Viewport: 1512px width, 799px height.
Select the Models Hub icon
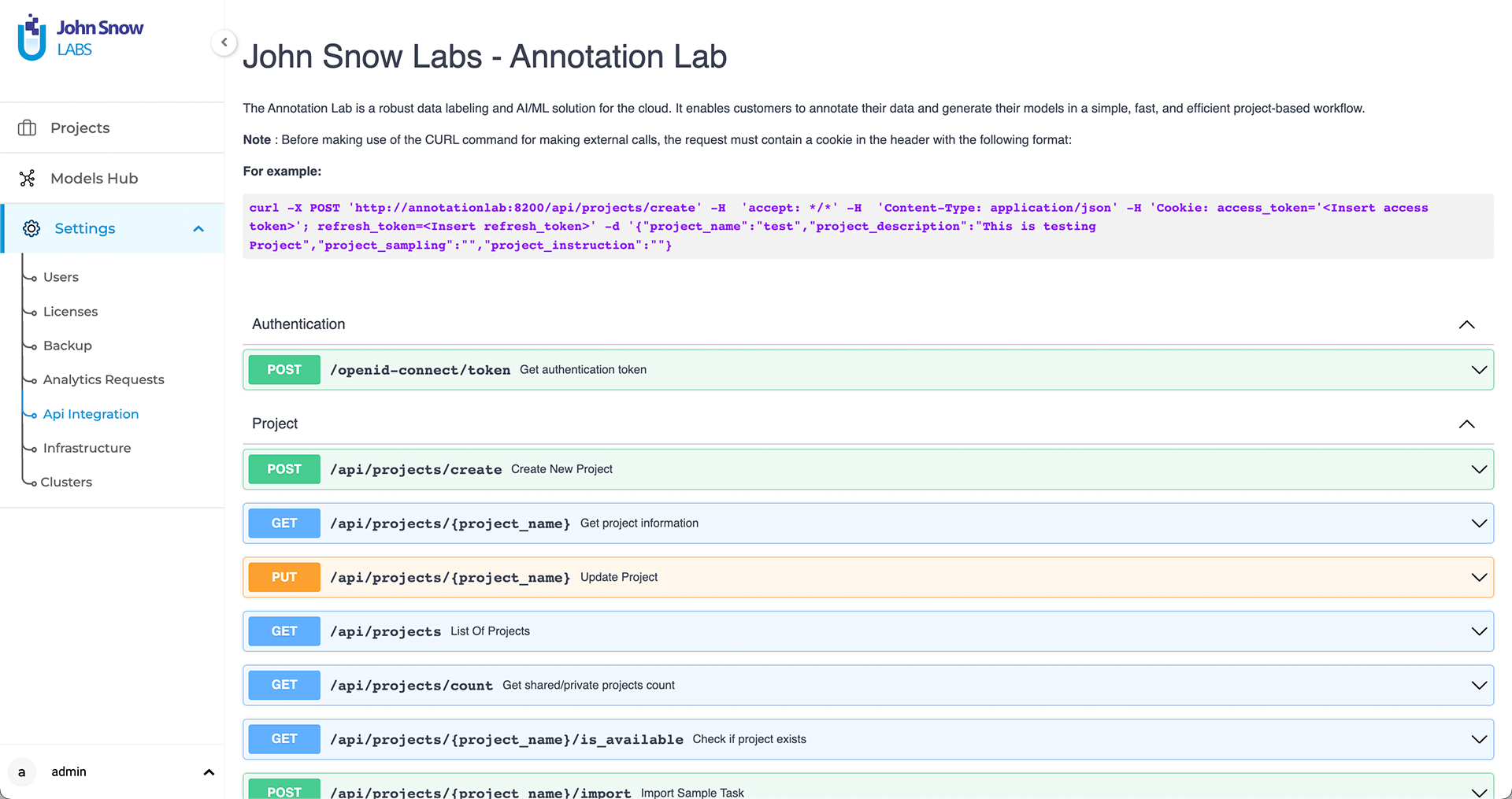[x=28, y=178]
